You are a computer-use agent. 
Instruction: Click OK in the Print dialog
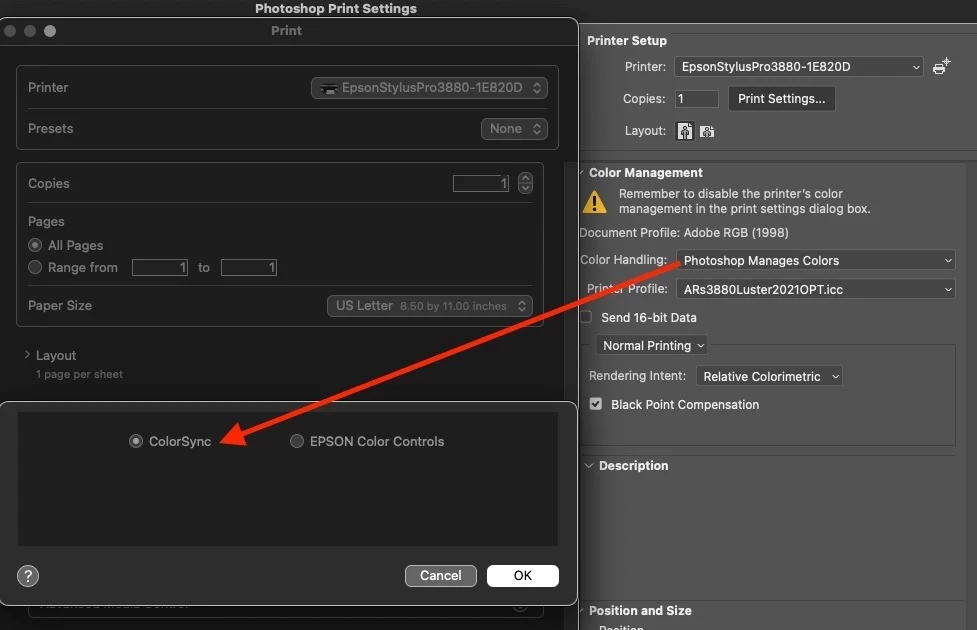click(x=523, y=576)
